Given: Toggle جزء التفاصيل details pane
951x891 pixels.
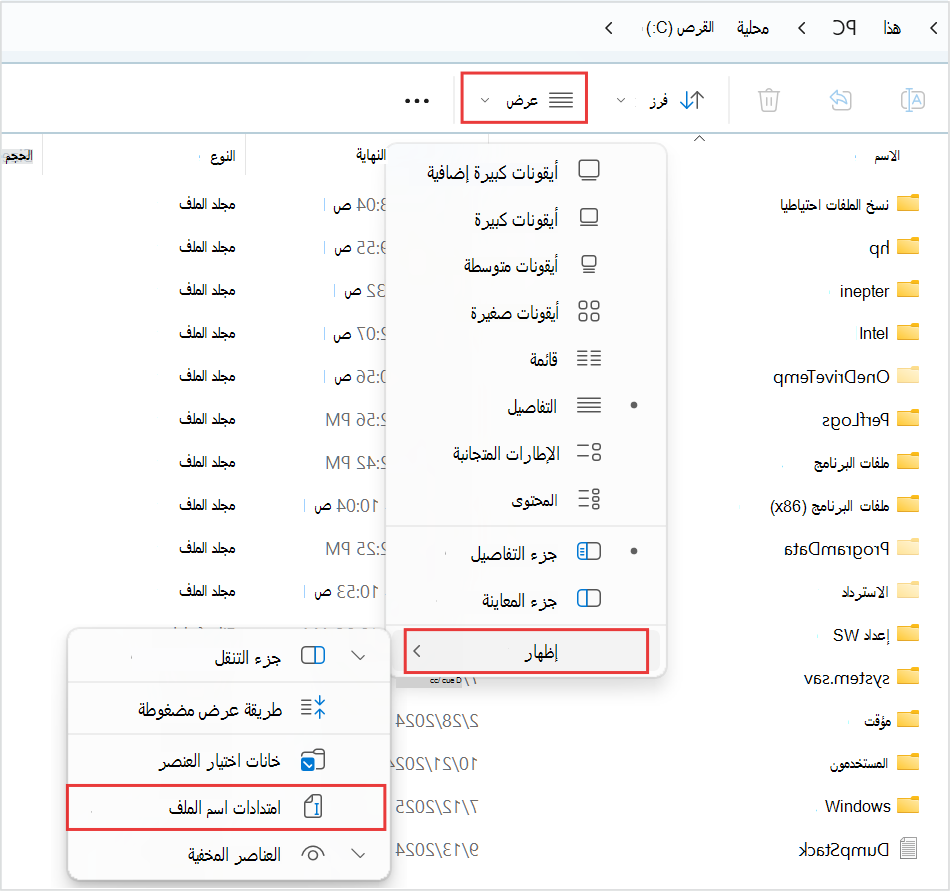Looking at the screenshot, I should point(525,553).
